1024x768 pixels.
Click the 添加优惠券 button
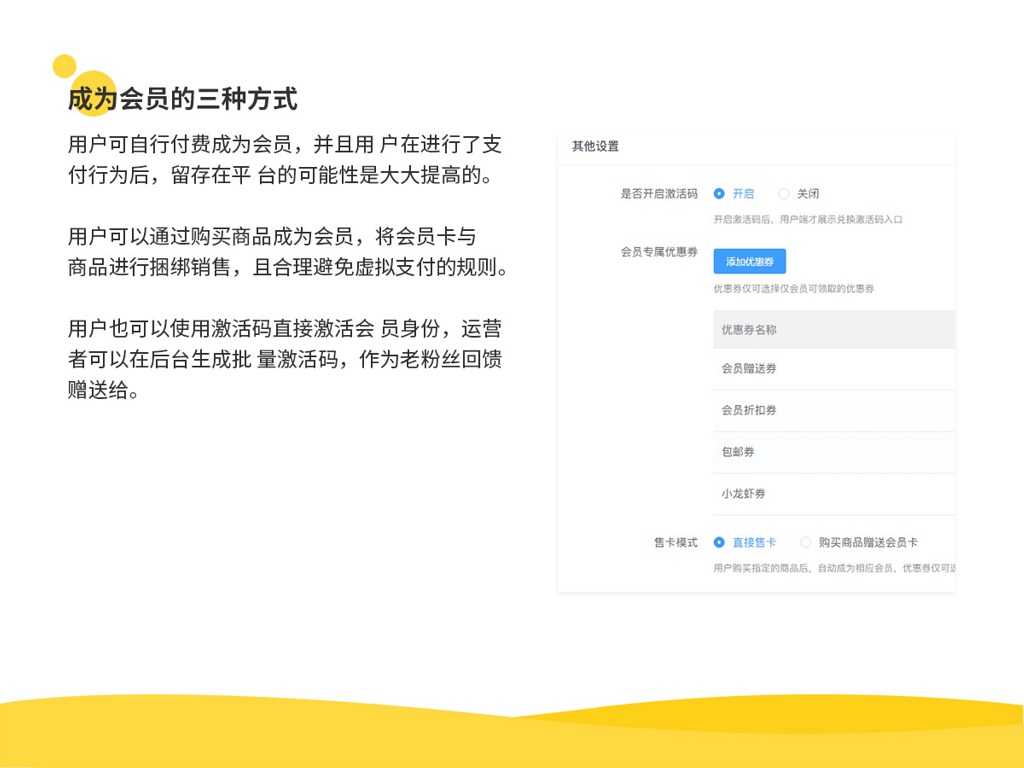point(749,261)
